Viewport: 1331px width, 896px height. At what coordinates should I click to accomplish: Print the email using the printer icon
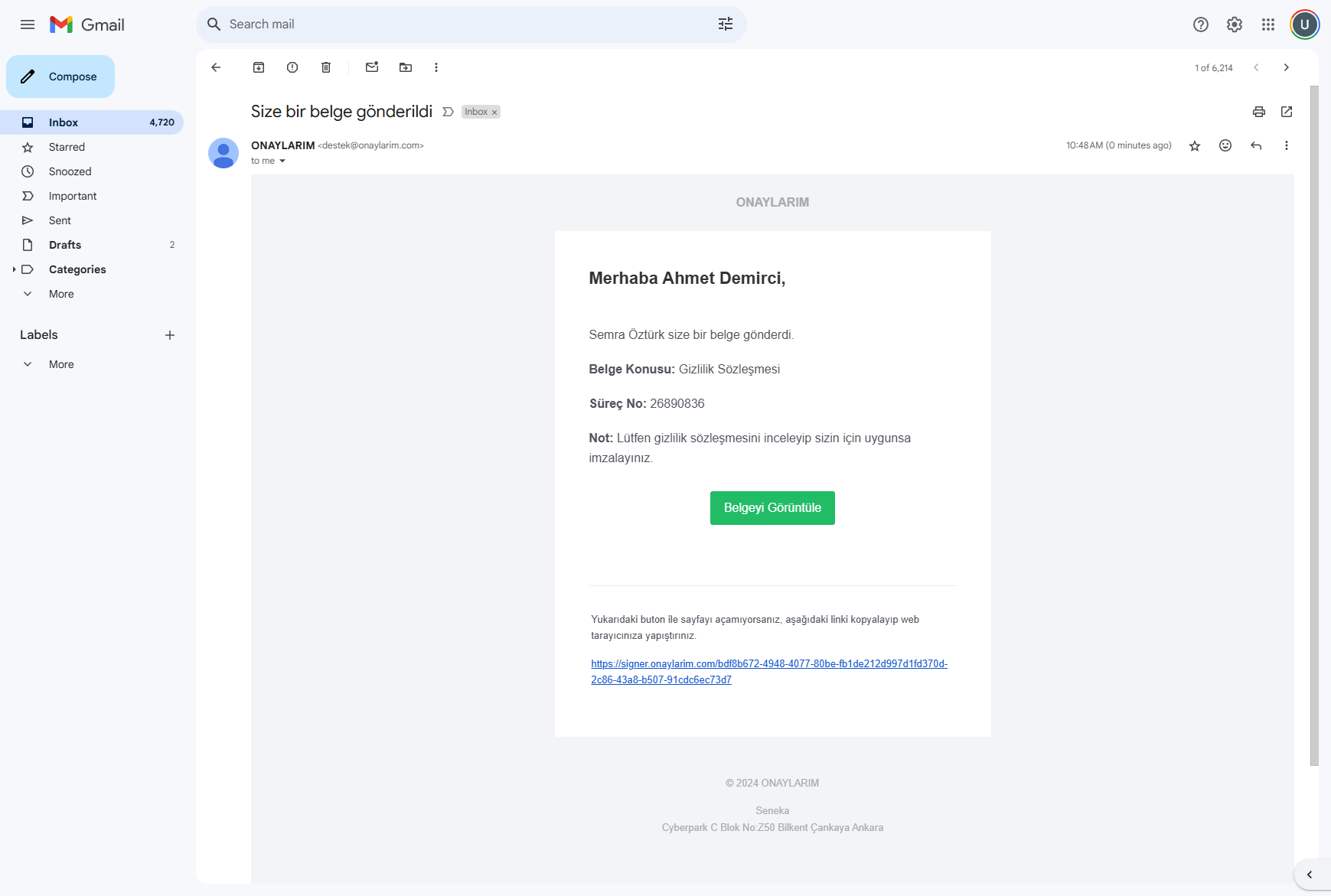(1259, 112)
